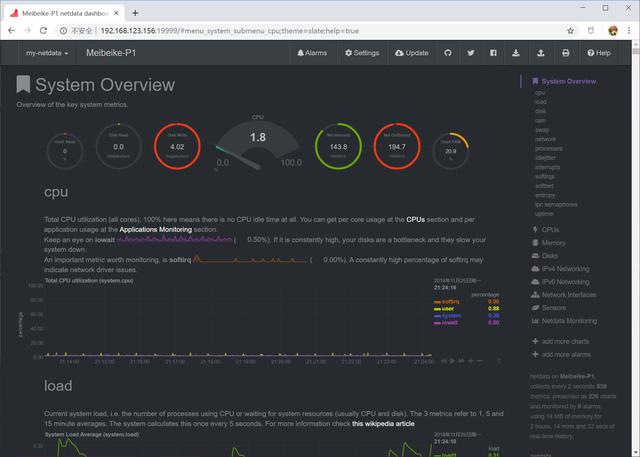
Task: Zoom in the CPU chart with plus
Action: (x=471, y=361)
